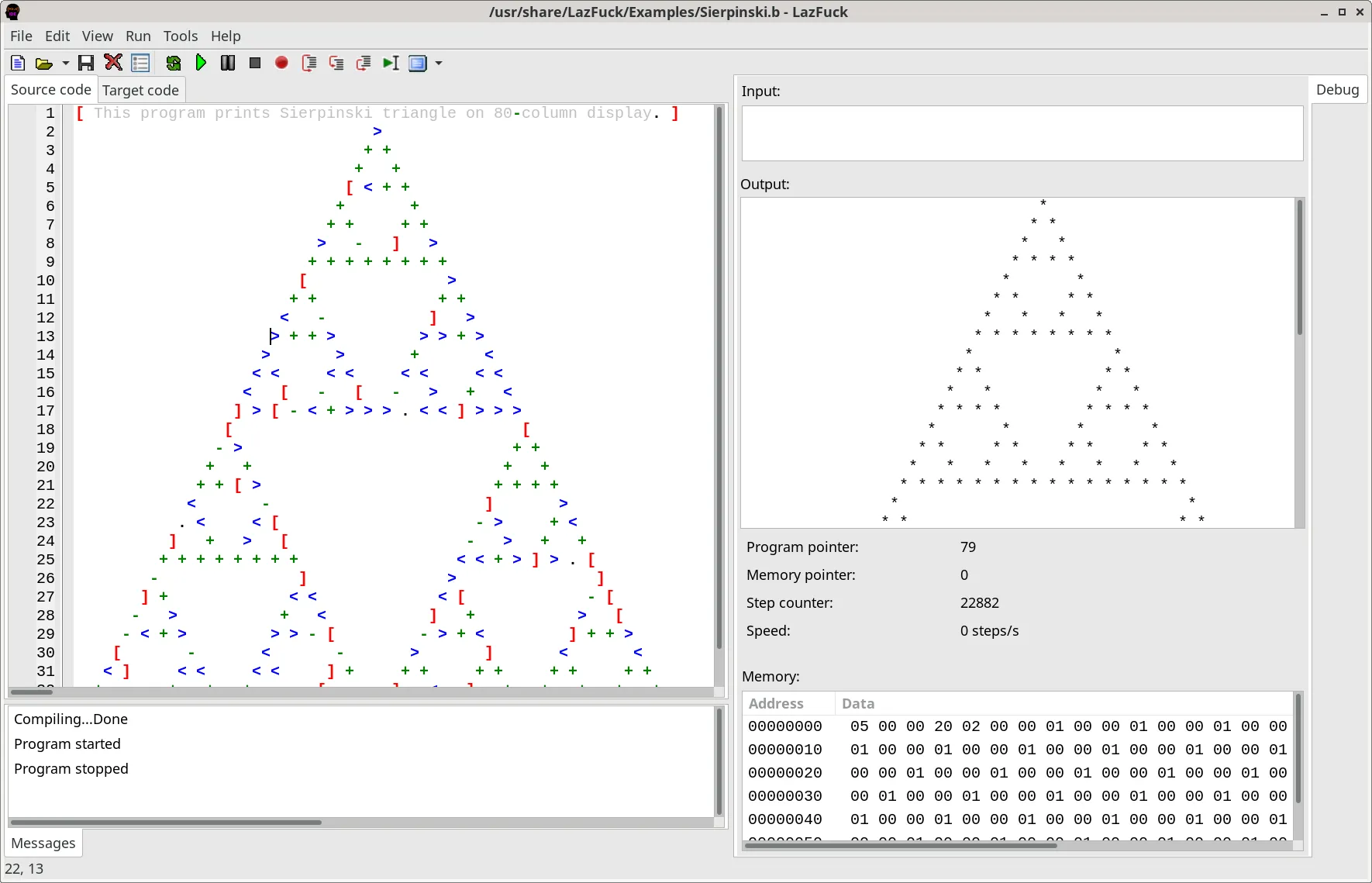Open the View menu
Viewport: 1372px width, 883px height.
click(x=98, y=36)
